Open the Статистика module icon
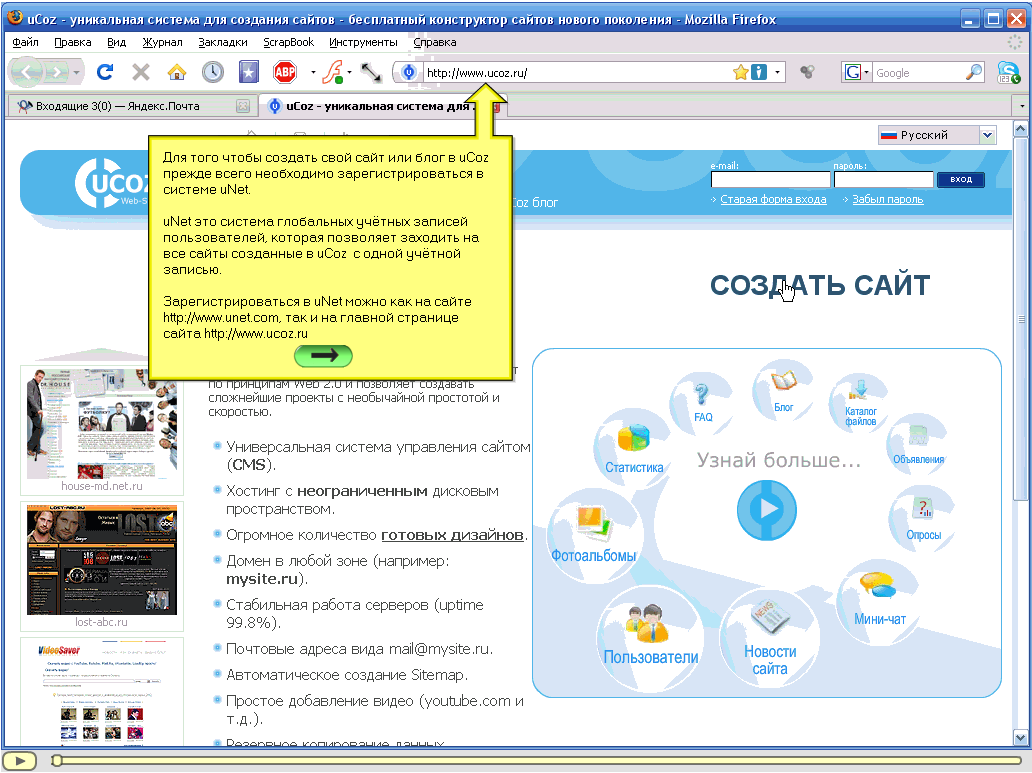1032x773 pixels. point(634,449)
